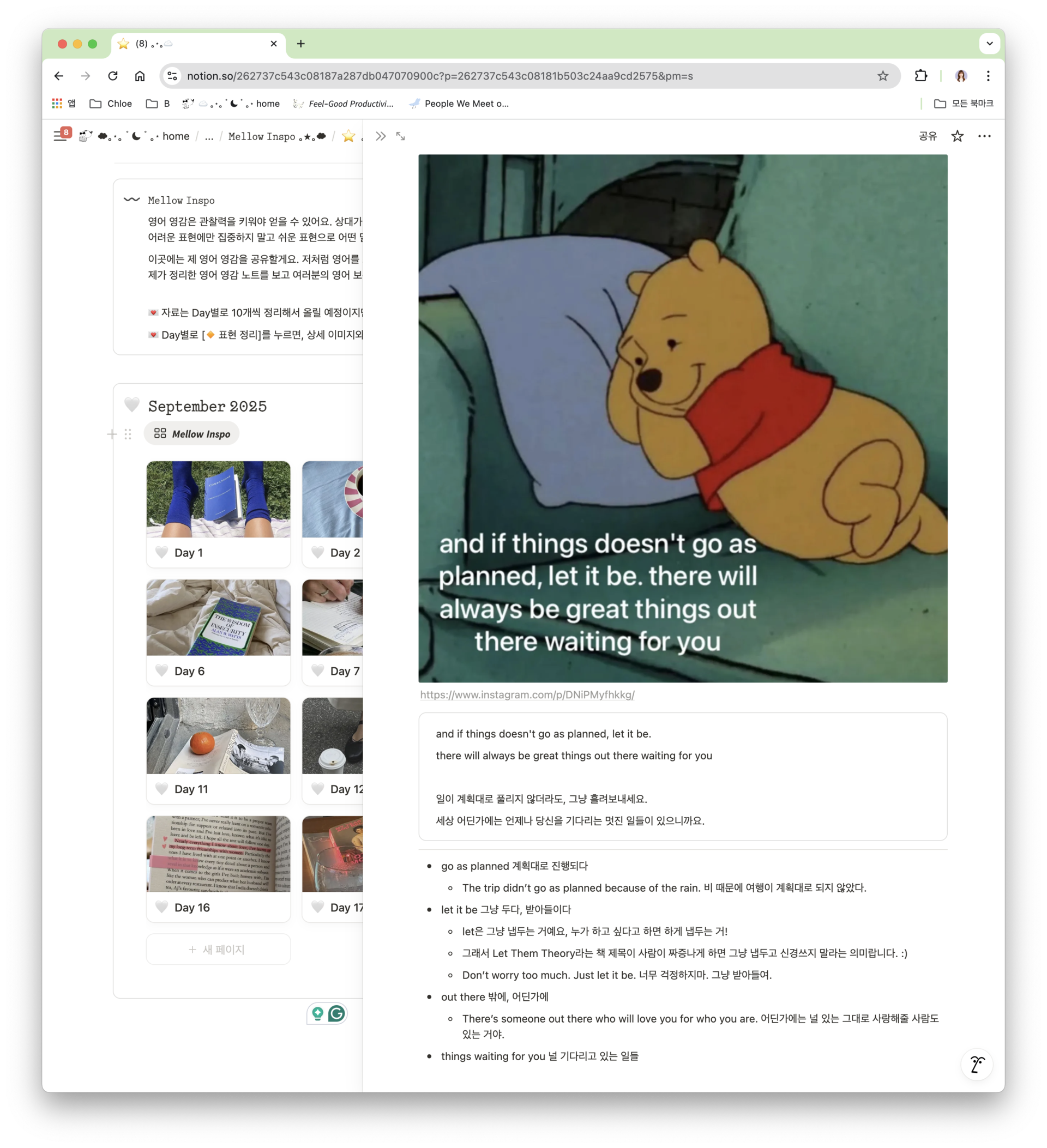Screen dimensions: 1047x1148
Task: Open page in full-page view icon
Action: click(x=401, y=136)
